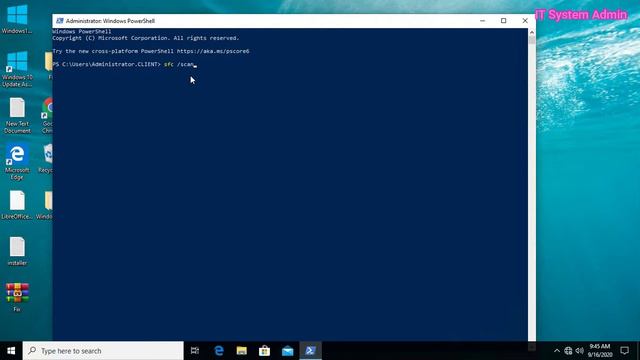Open Microsoft Store from the taskbar
The width and height of the screenshot is (640, 360).
tap(264, 351)
